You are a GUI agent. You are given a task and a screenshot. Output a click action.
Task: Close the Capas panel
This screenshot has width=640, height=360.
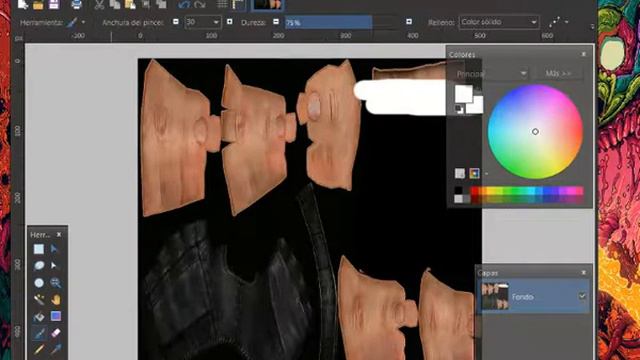(584, 272)
